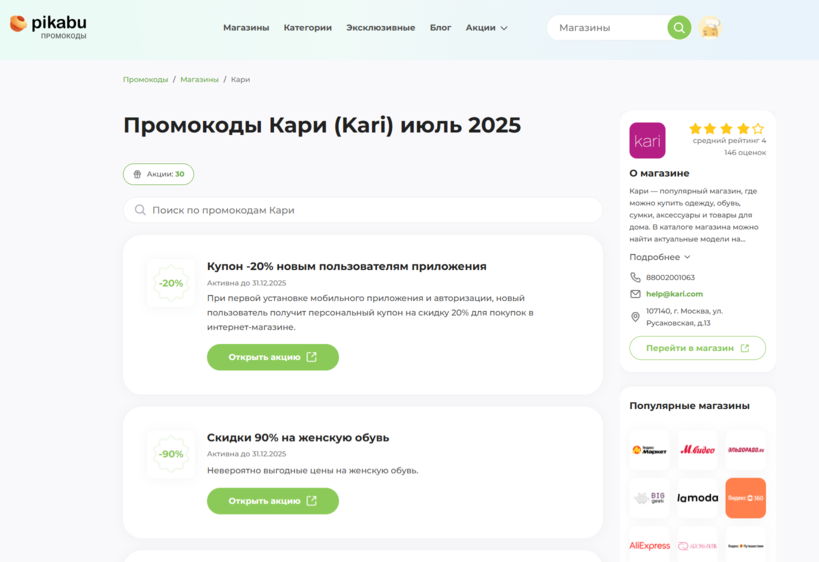Open the Яндекс Маркет store tile
819x562 pixels.
649,450
